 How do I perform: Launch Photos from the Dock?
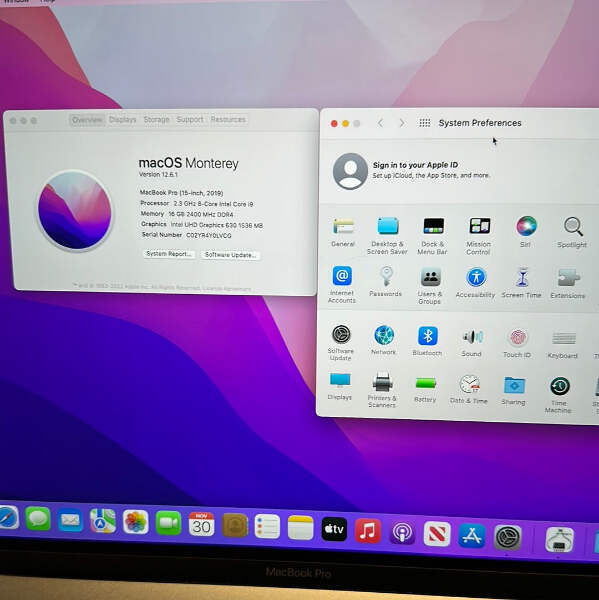coord(135,522)
